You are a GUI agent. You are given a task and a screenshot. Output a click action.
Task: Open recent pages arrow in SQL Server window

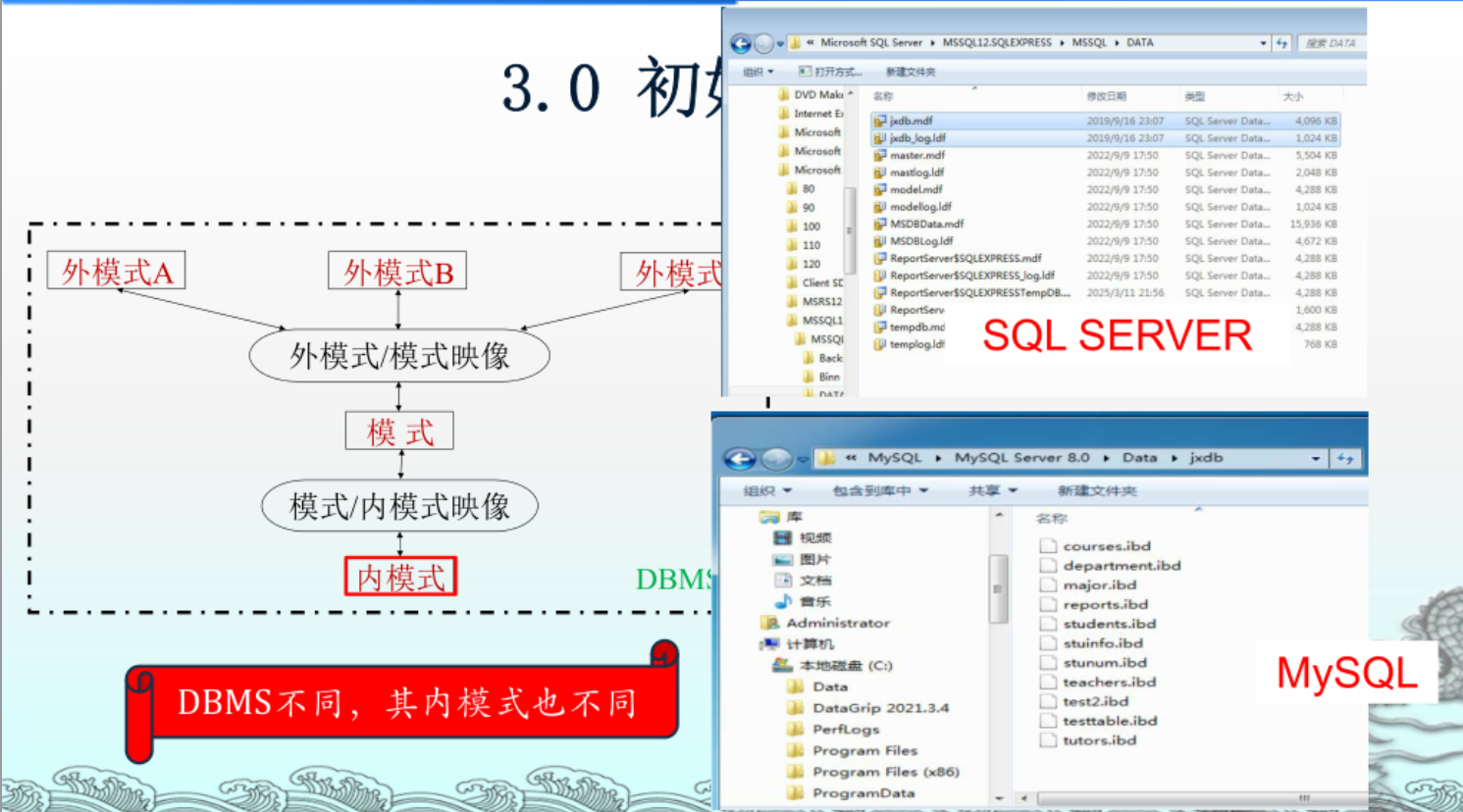click(780, 44)
